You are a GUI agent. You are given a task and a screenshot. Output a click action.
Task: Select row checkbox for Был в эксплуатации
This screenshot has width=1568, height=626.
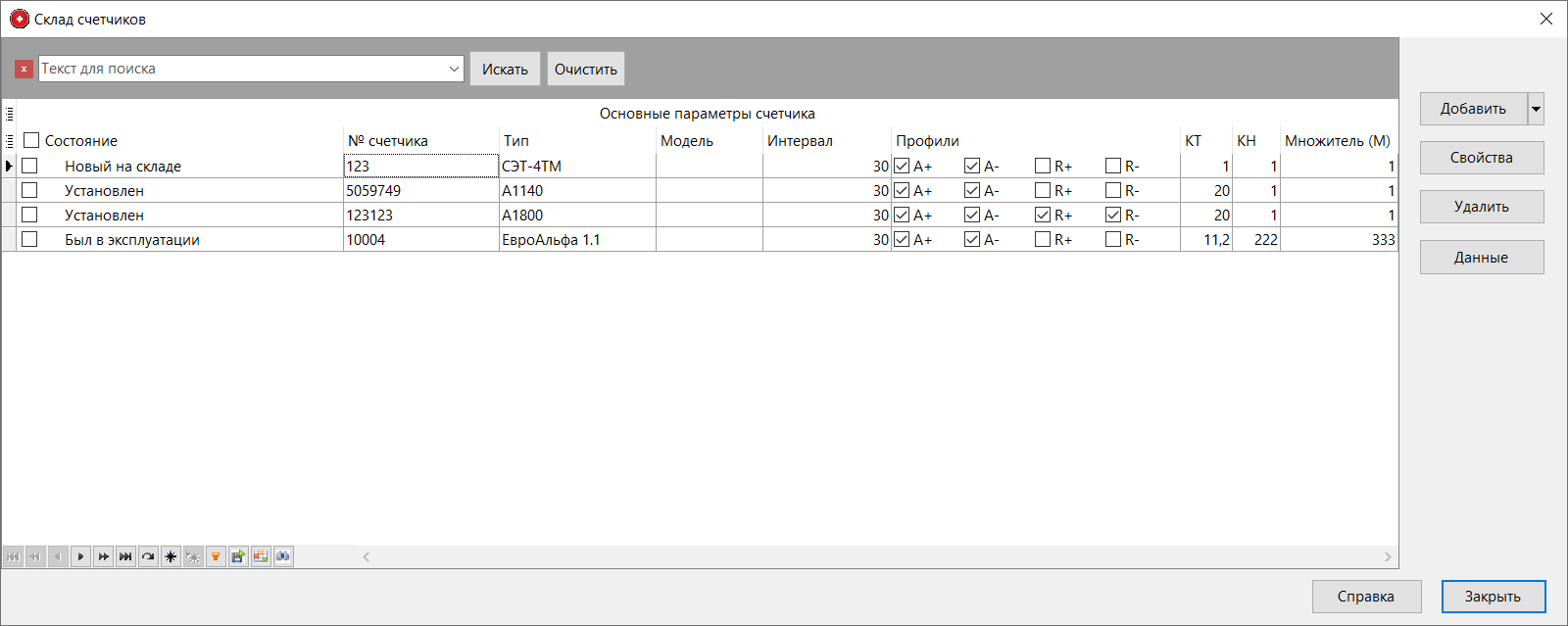tap(29, 239)
